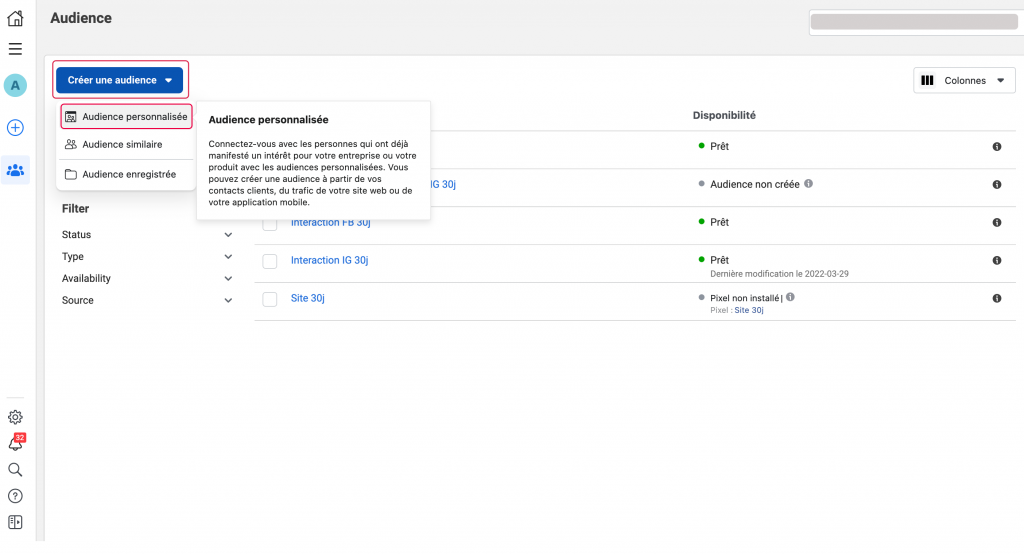Click the Filter heading

[x=75, y=208]
